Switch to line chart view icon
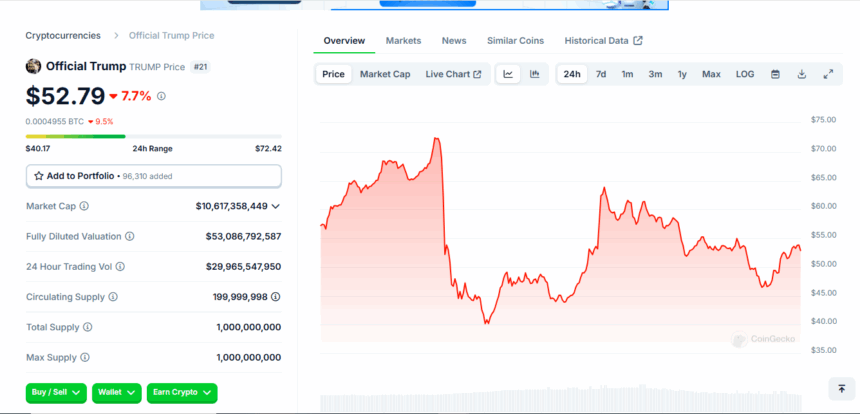The height and width of the screenshot is (414, 860). click(508, 74)
